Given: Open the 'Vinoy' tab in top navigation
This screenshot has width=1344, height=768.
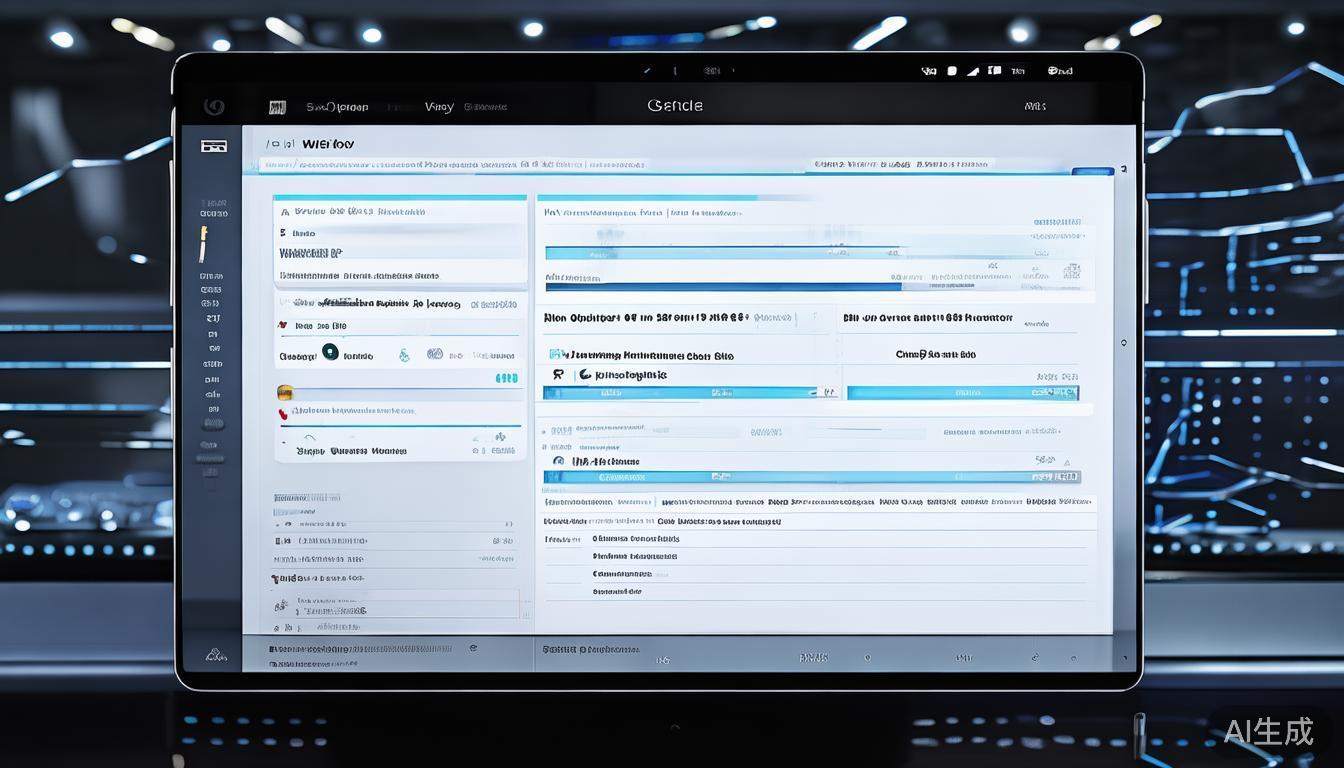Looking at the screenshot, I should pyautogui.click(x=438, y=107).
